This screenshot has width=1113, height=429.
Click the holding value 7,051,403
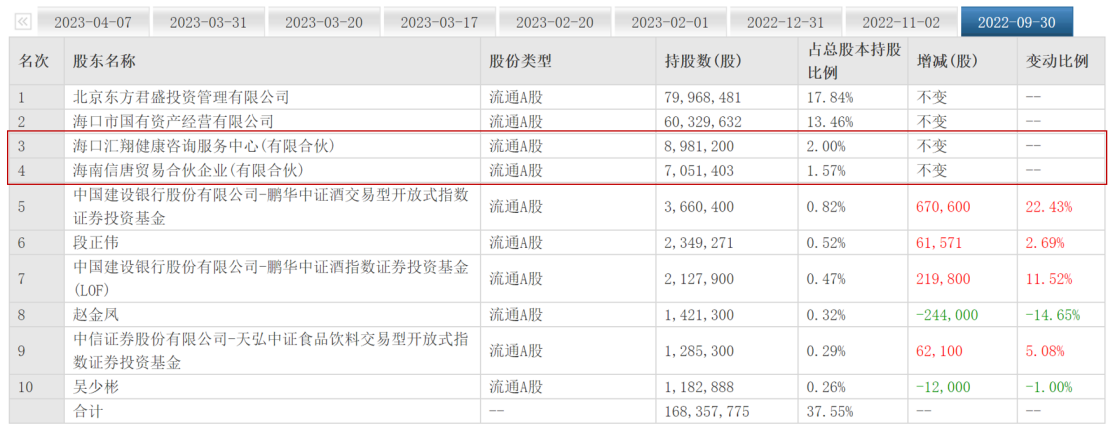point(698,170)
